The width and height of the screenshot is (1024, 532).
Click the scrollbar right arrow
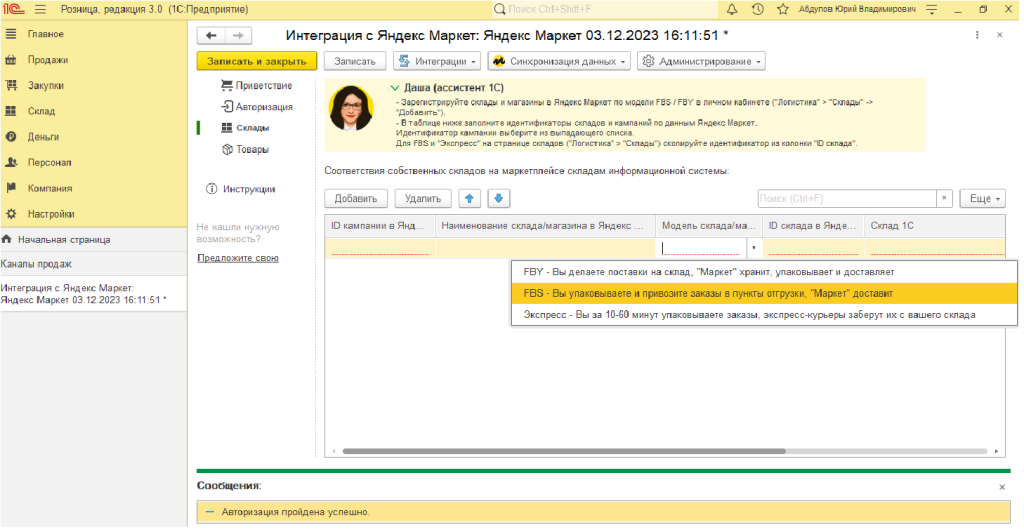997,451
